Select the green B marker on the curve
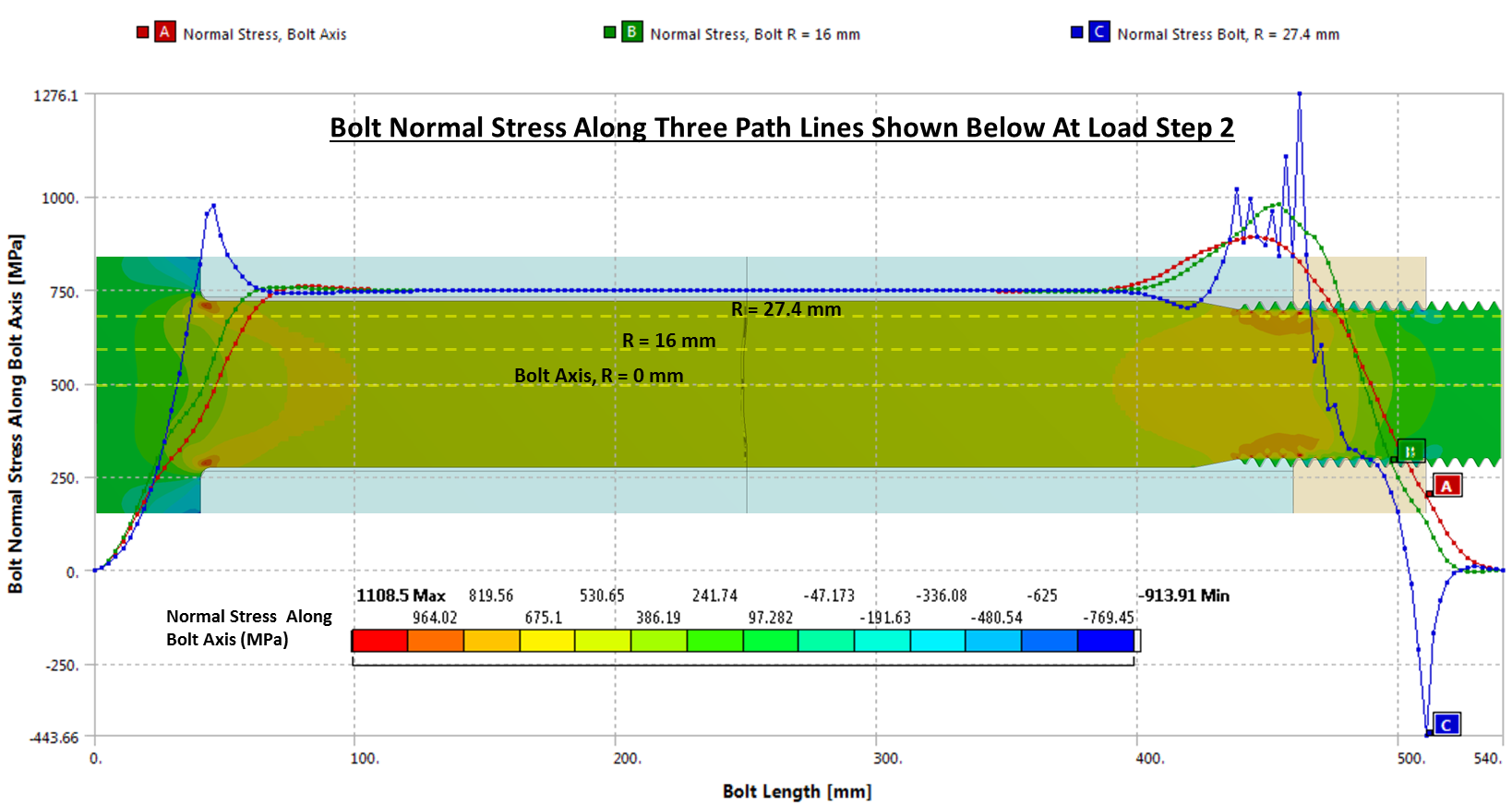 pos(1410,451)
